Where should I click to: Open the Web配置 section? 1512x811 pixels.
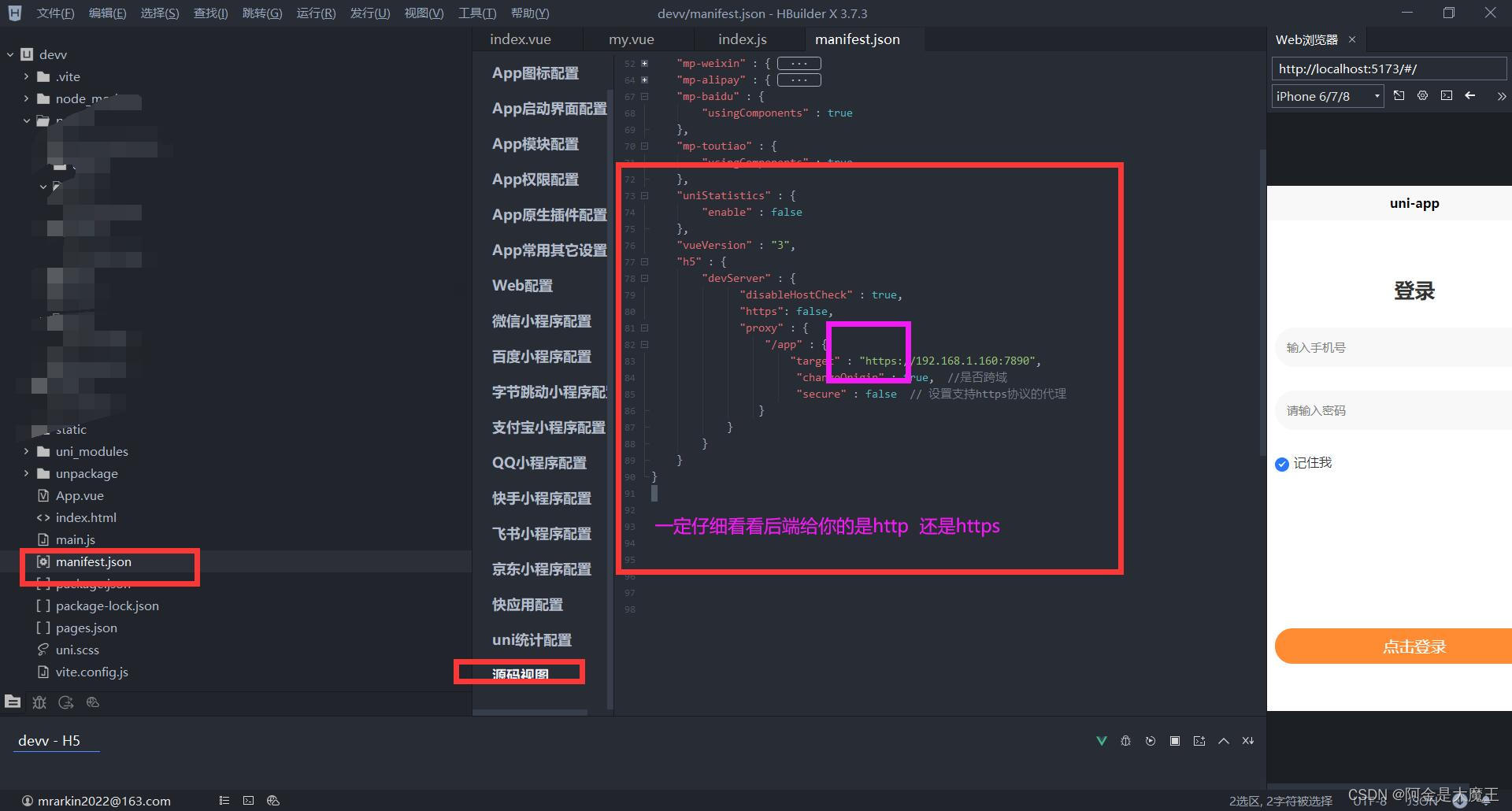(x=522, y=286)
